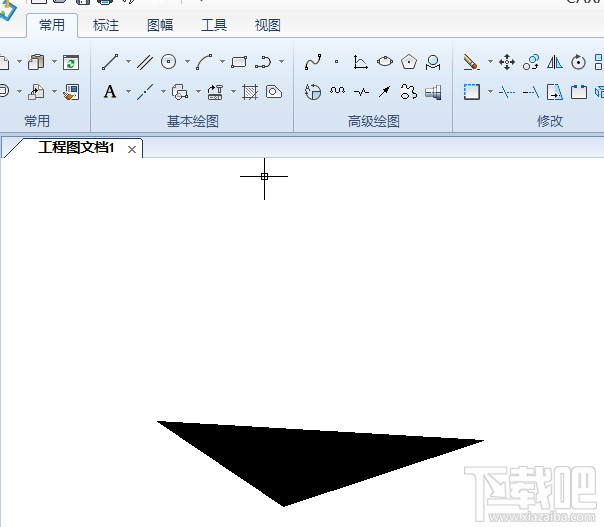Open the 图幅 ribbon tab
Image resolution: width=604 pixels, height=527 pixels.
160,25
